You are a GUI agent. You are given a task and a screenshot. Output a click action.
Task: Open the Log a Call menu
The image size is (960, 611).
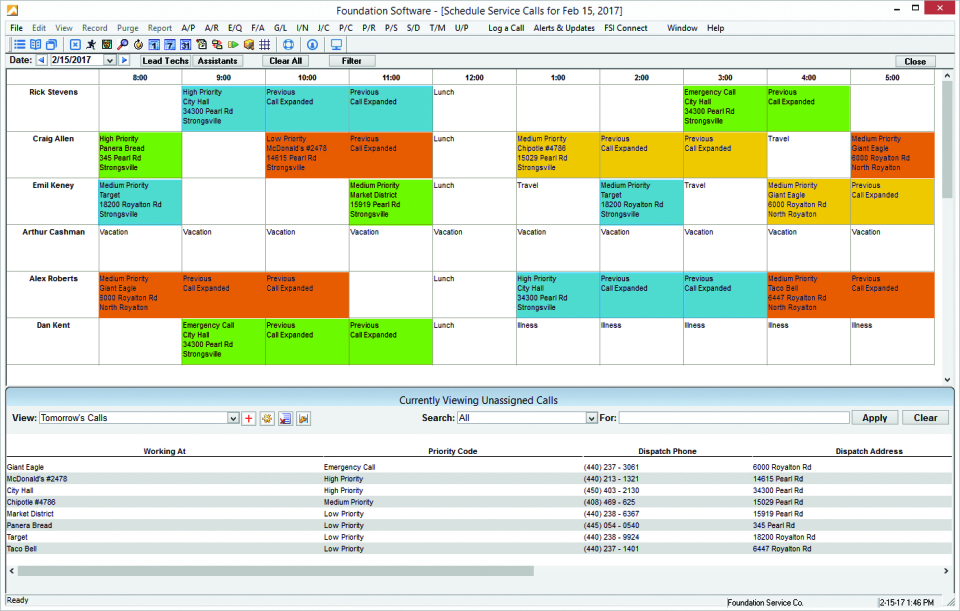pos(506,28)
